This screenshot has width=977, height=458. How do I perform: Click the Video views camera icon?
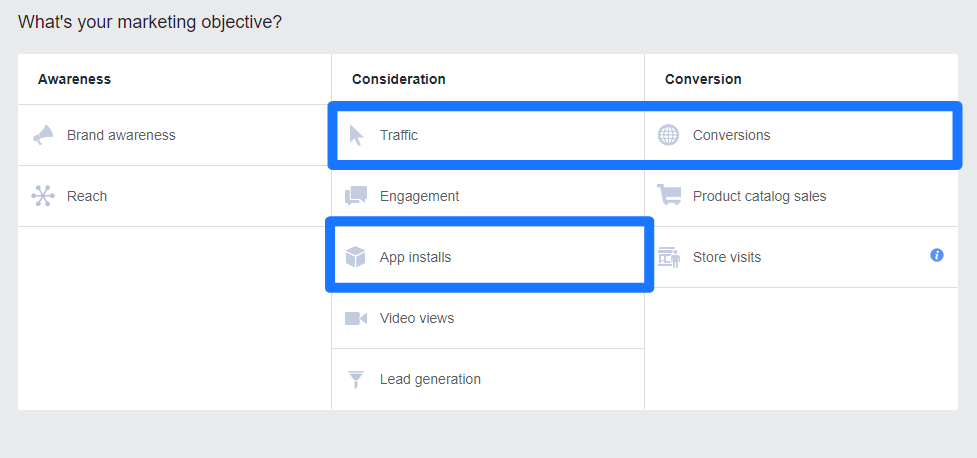coord(356,318)
